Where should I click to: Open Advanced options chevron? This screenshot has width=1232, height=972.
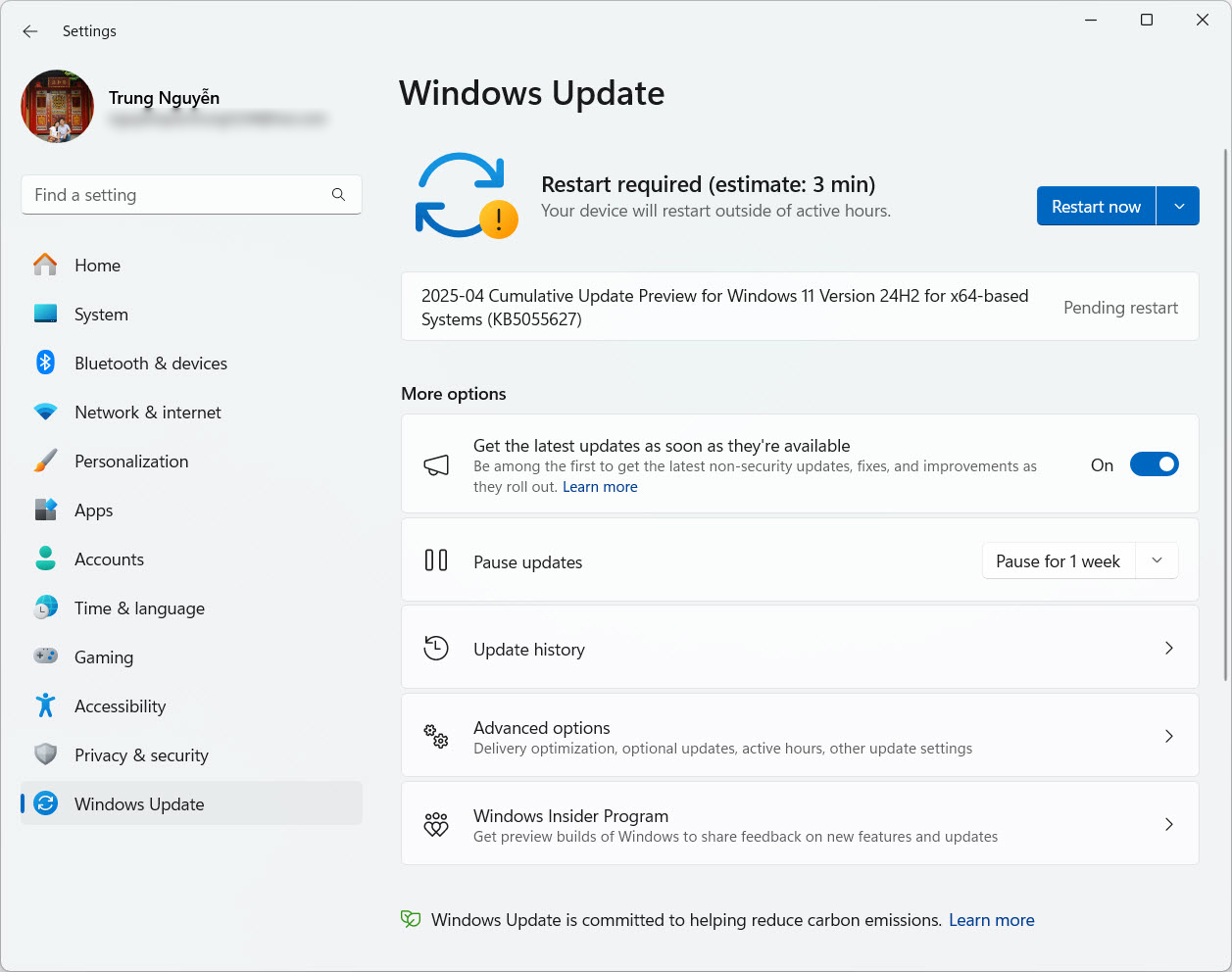pos(1168,736)
